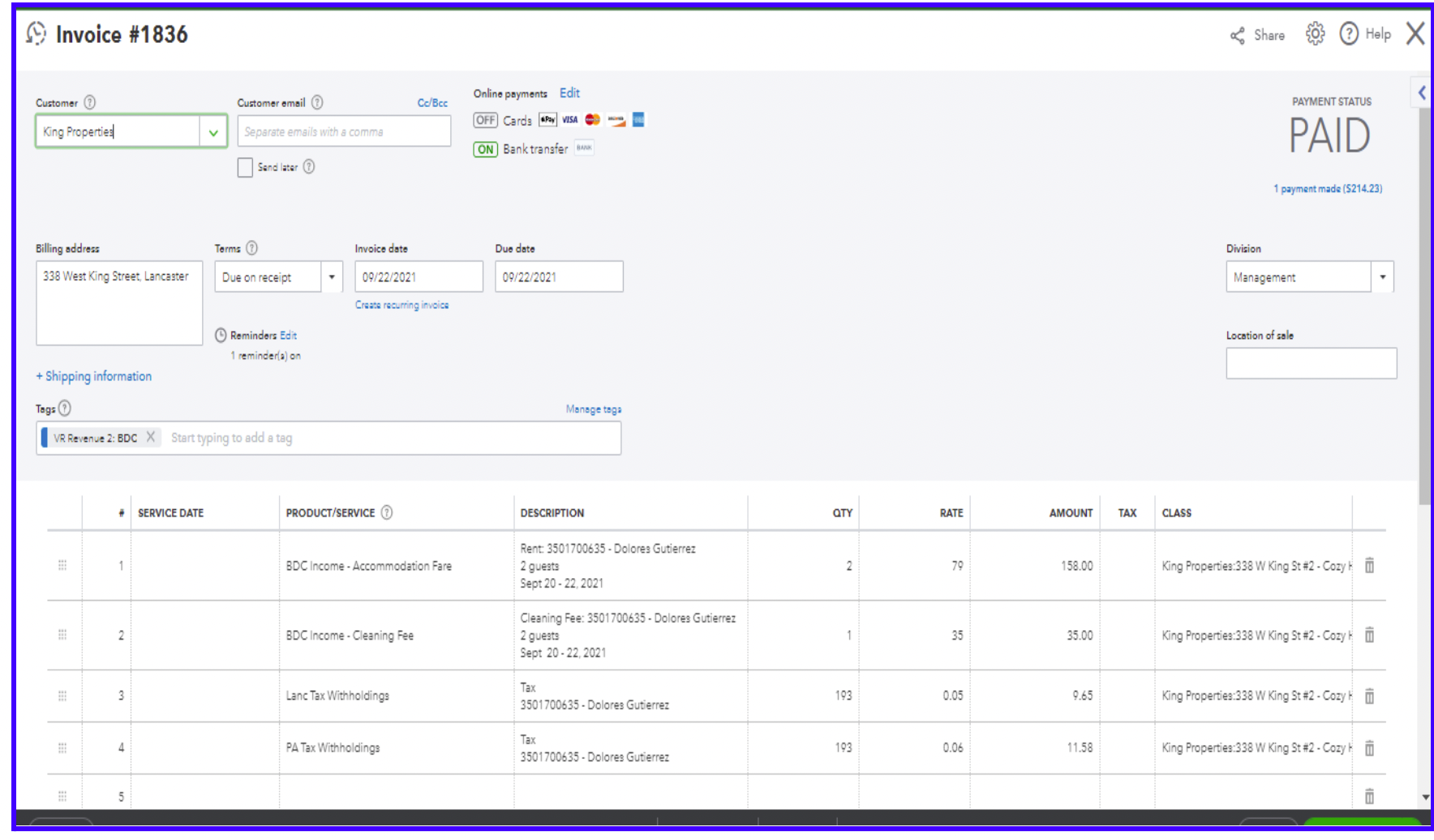This screenshot has height=840, width=1434.
Task: Delete the PA Tax Withholdings line
Action: [1369, 748]
